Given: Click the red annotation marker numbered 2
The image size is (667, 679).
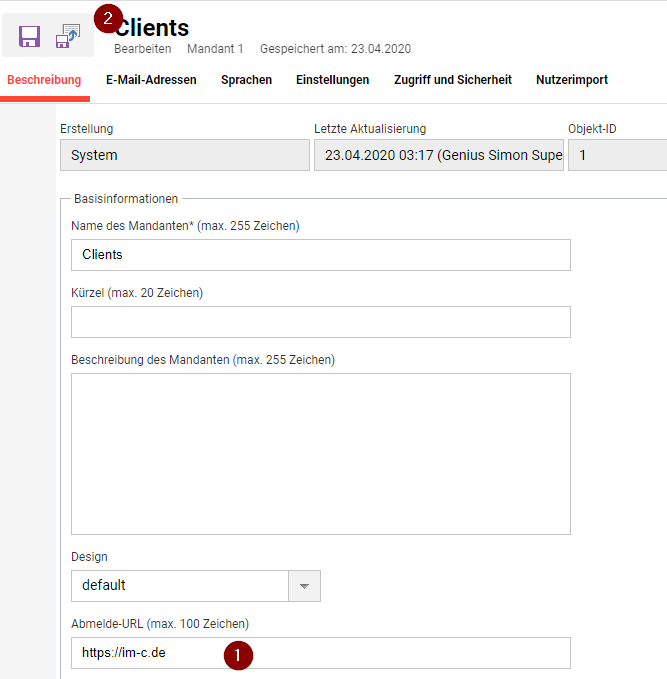Looking at the screenshot, I should coord(108,17).
